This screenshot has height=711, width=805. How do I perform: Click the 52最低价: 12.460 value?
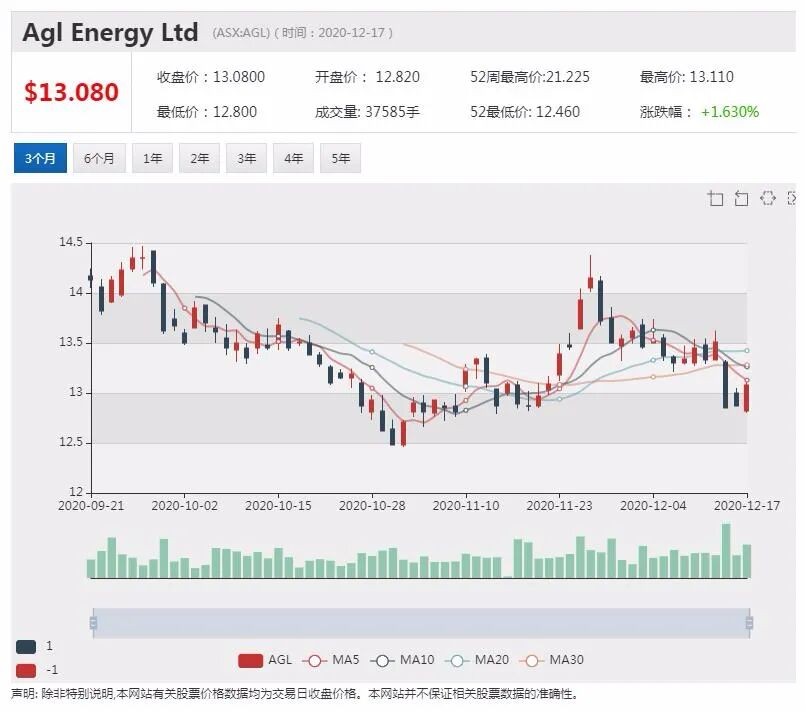pyautogui.click(x=525, y=112)
